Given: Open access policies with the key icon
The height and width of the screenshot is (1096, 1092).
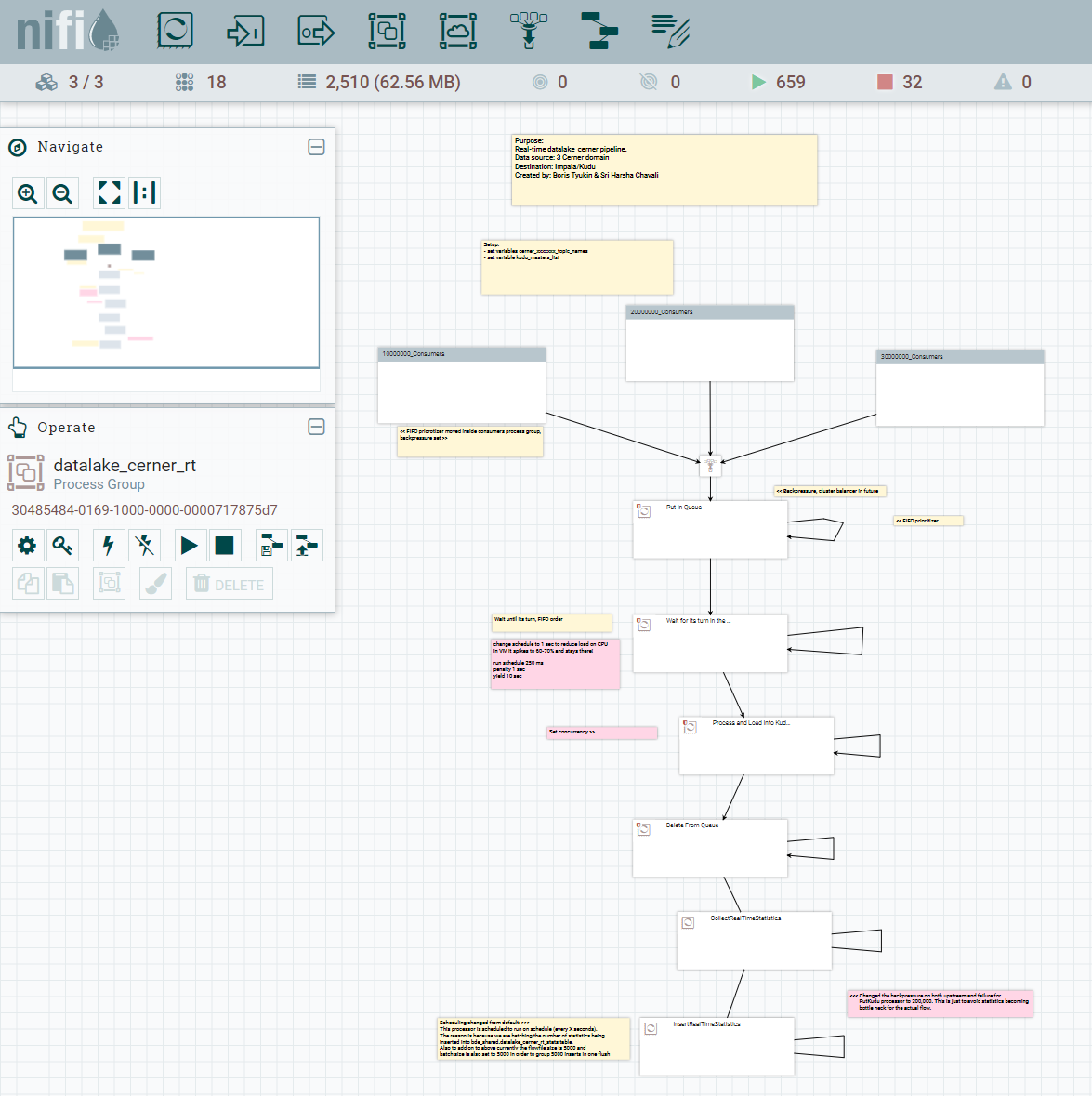Looking at the screenshot, I should click(62, 546).
